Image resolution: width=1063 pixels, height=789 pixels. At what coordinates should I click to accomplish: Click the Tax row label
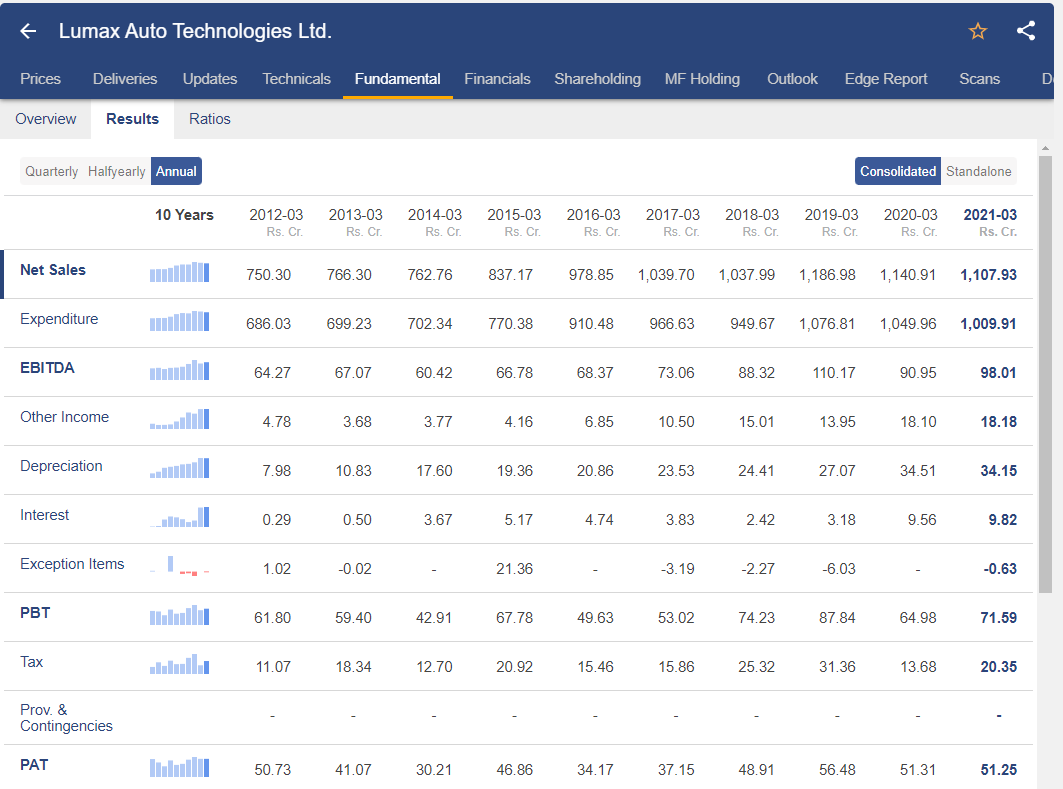tap(32, 662)
